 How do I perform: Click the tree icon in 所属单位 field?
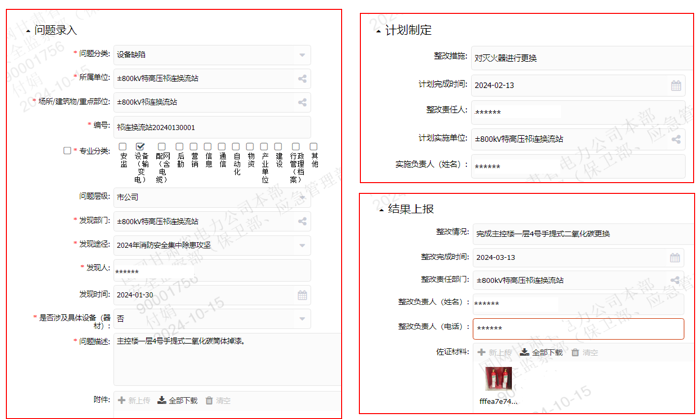tap(302, 78)
